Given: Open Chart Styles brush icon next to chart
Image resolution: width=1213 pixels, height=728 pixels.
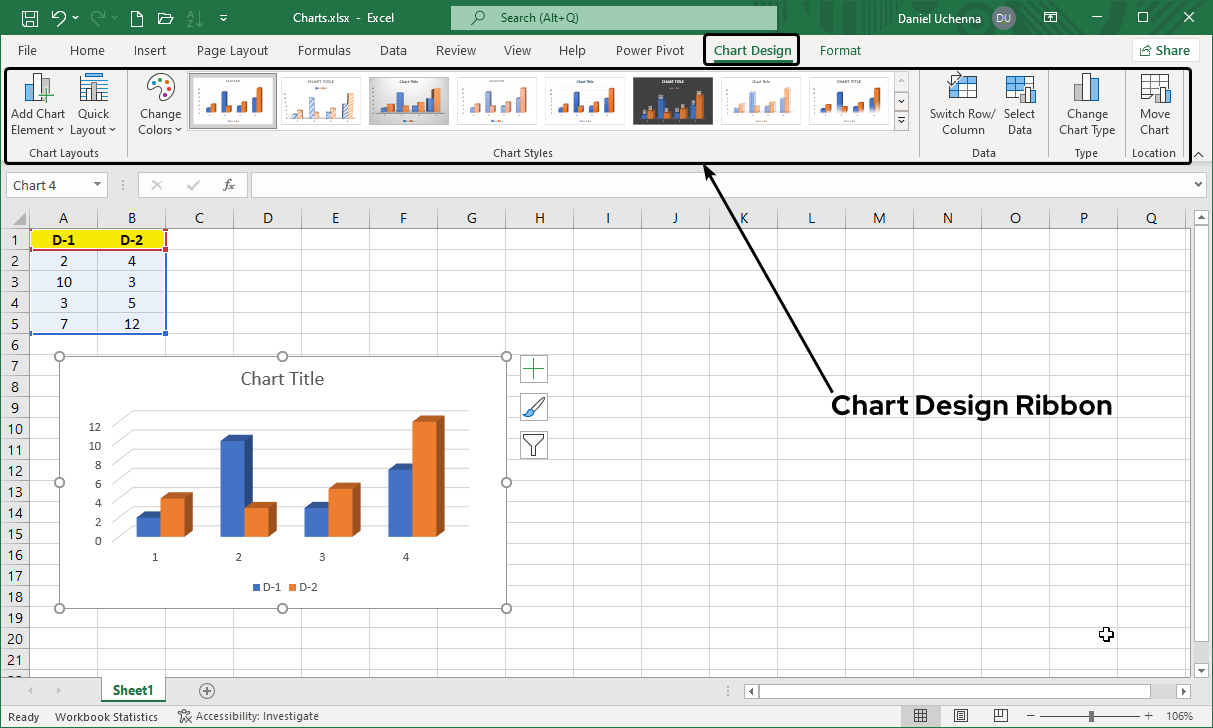Looking at the screenshot, I should [x=533, y=406].
